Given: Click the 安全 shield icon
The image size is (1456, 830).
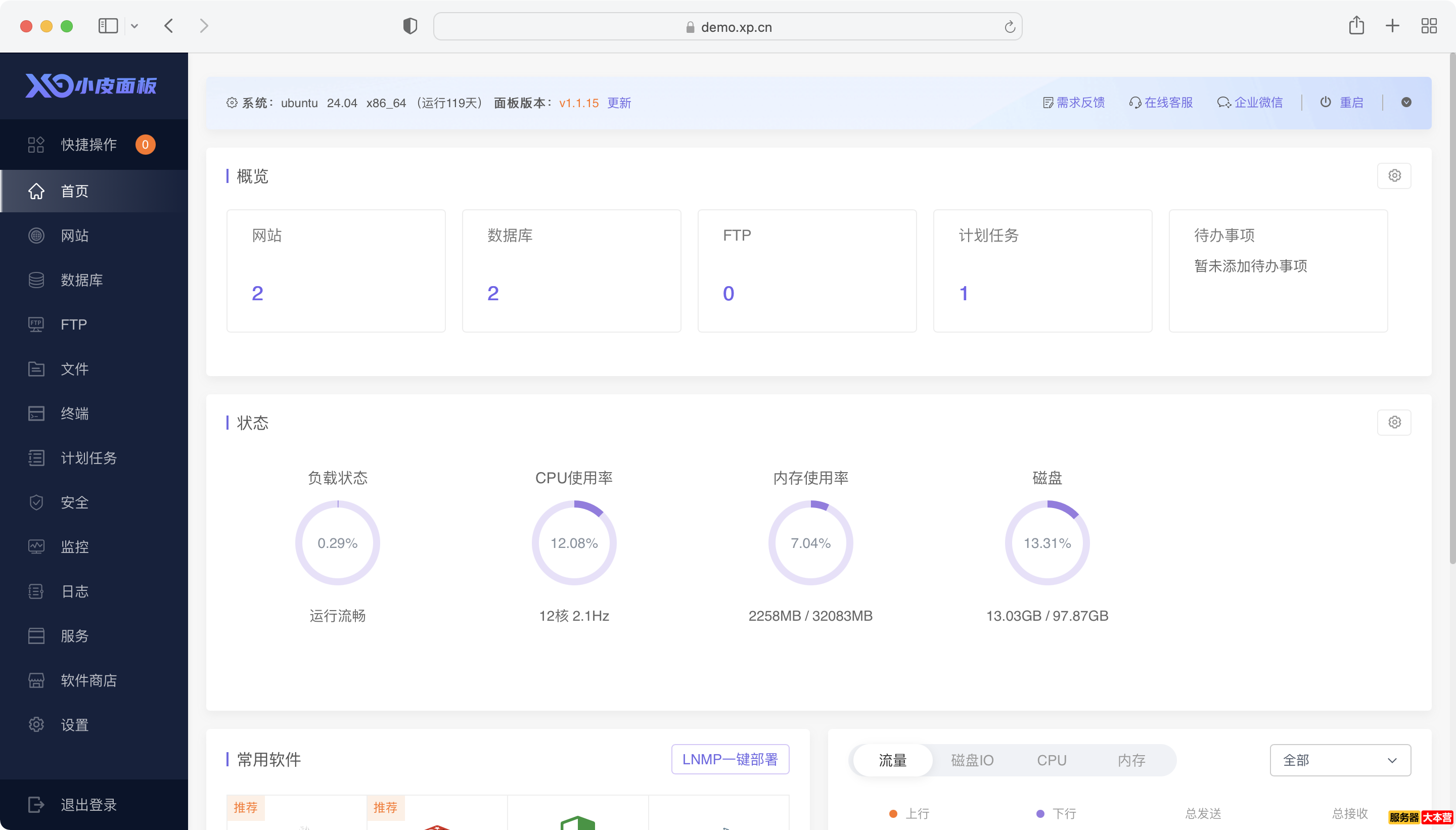Looking at the screenshot, I should [36, 502].
